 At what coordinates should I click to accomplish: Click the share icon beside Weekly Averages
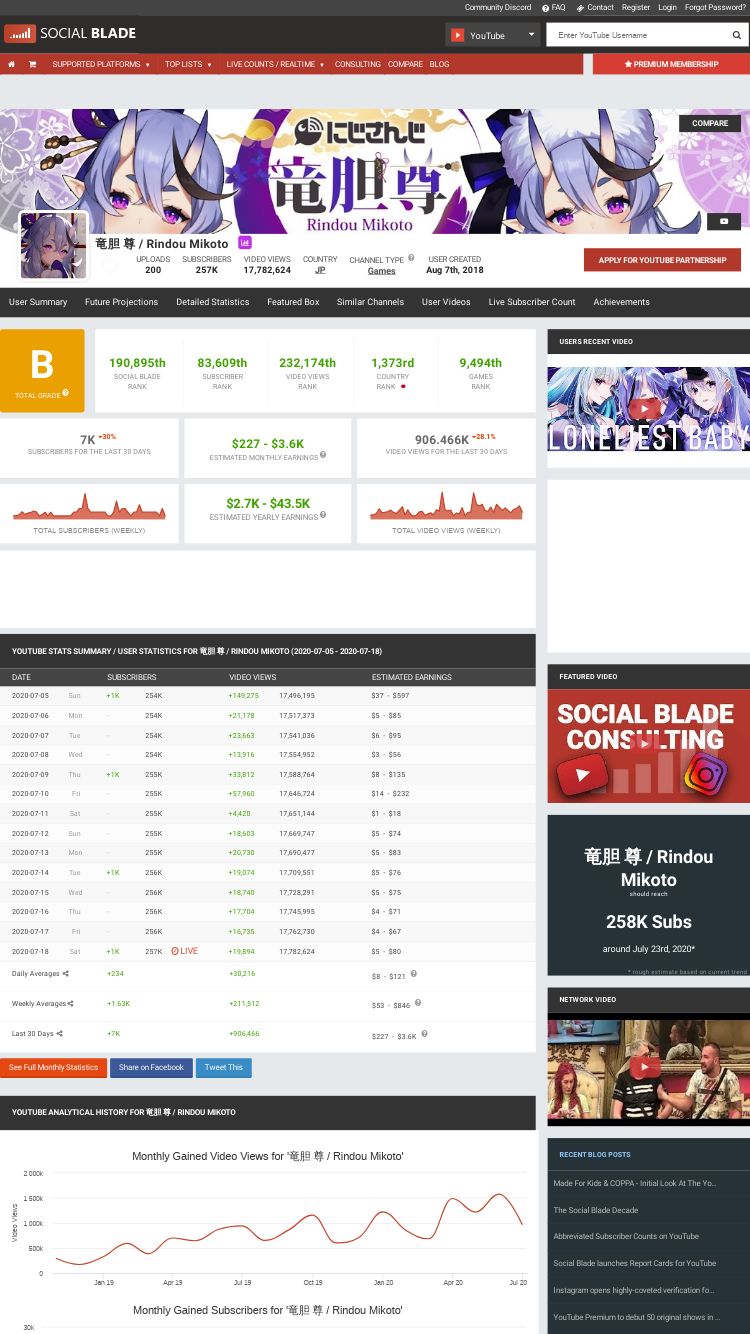[72, 1003]
